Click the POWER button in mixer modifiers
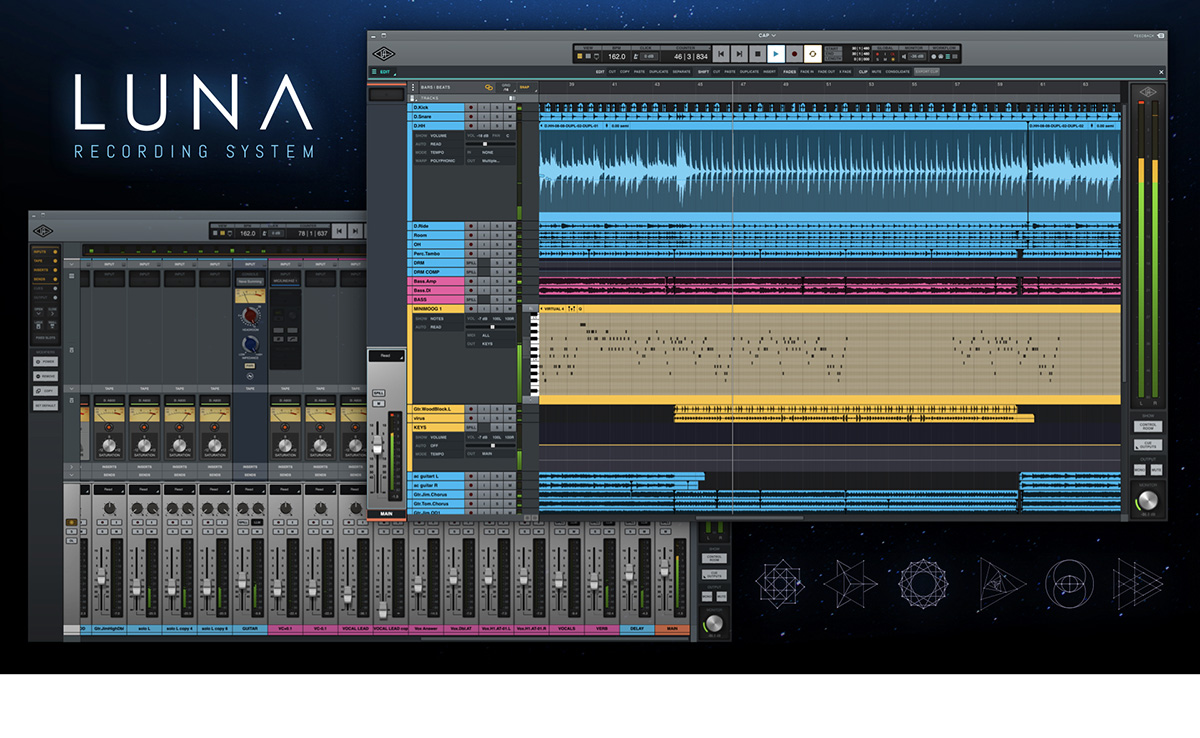The width and height of the screenshot is (1200, 738). [x=46, y=362]
